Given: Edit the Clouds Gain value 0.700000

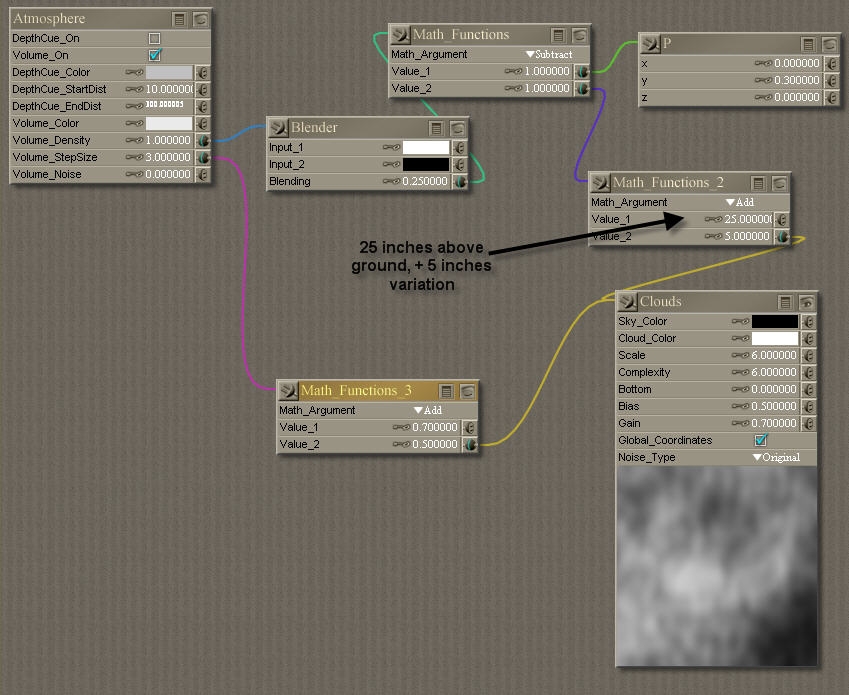Looking at the screenshot, I should [x=774, y=423].
